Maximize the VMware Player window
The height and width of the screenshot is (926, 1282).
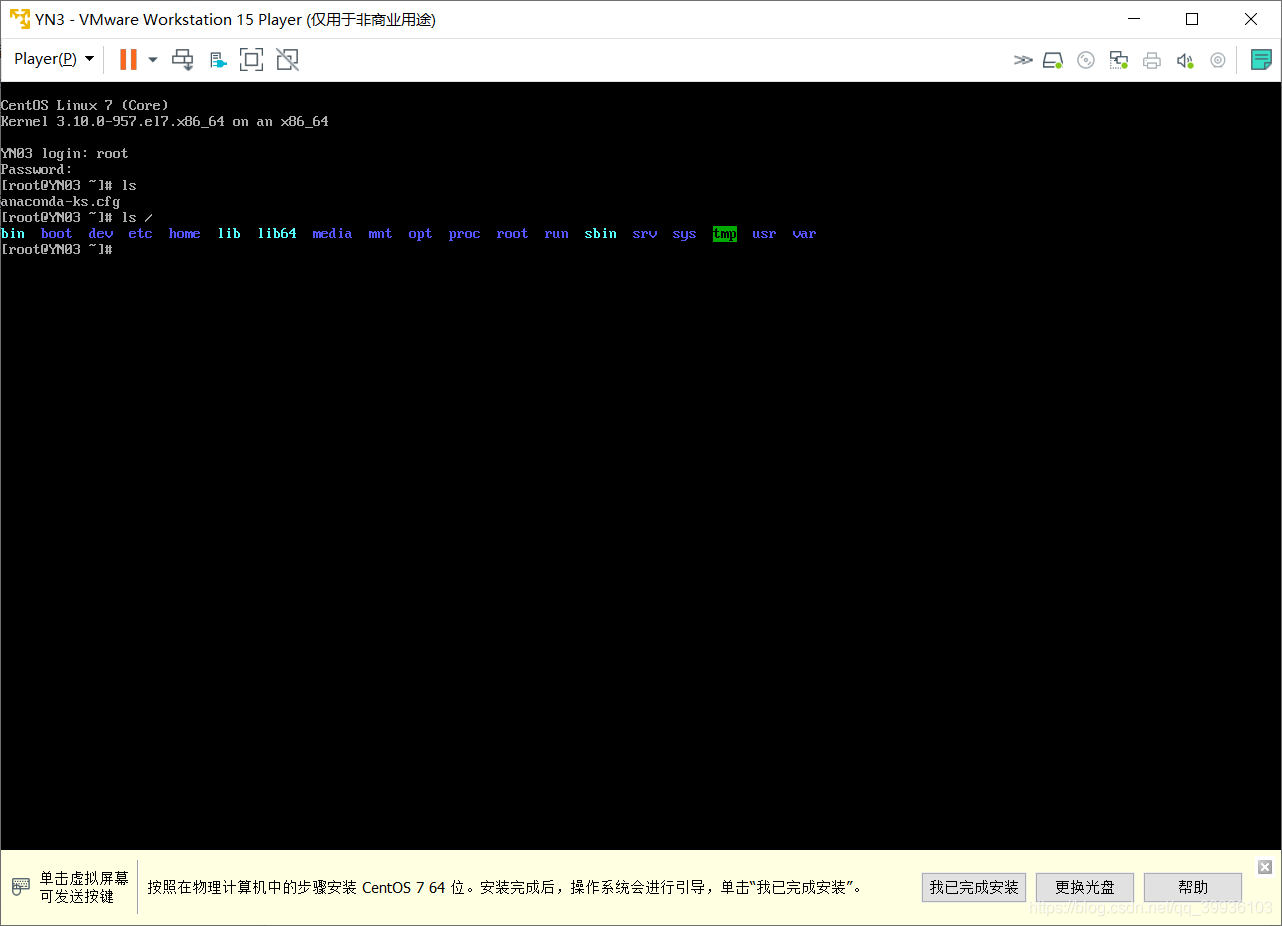point(1192,19)
